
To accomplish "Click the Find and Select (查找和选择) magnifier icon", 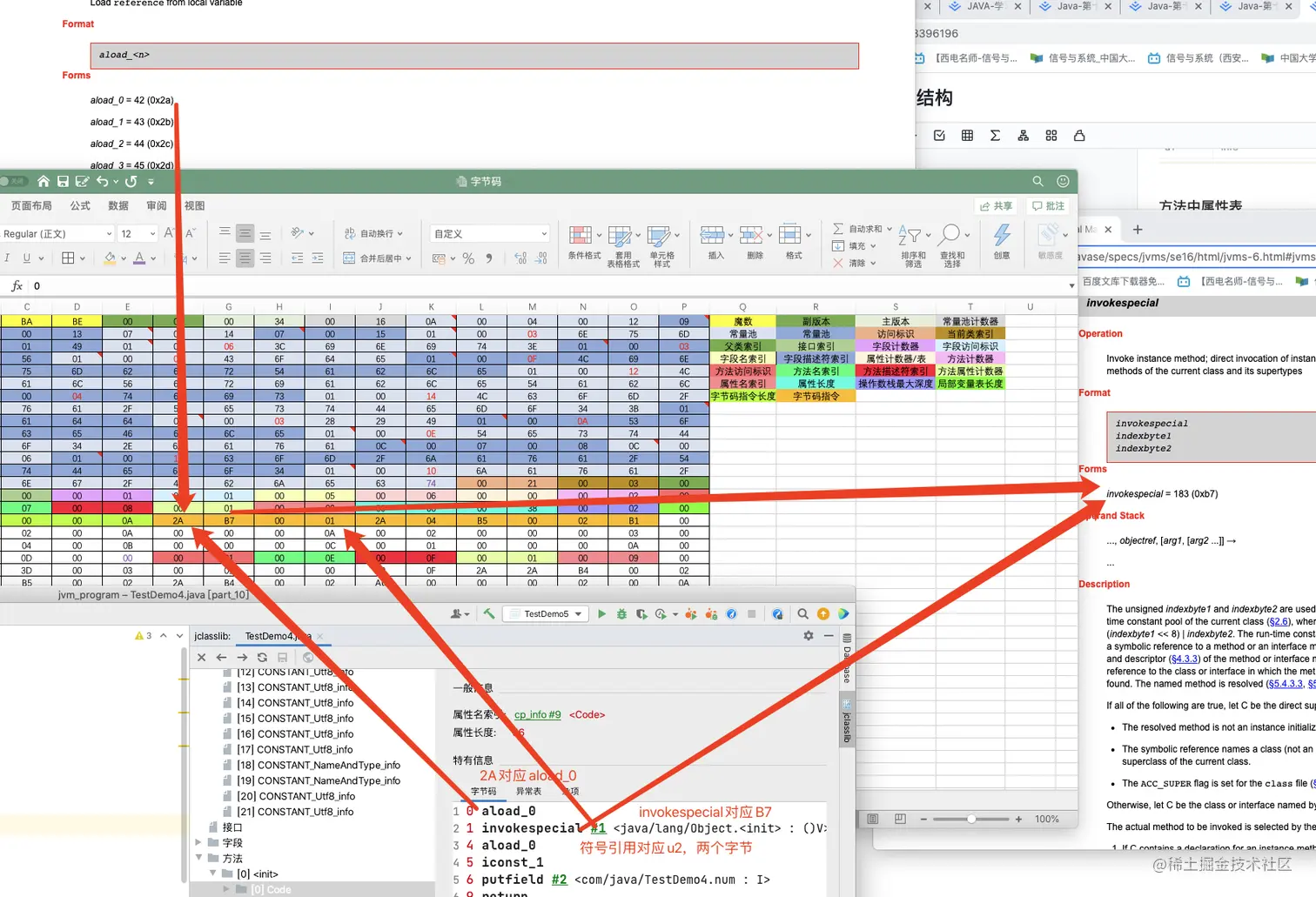I will 950,234.
